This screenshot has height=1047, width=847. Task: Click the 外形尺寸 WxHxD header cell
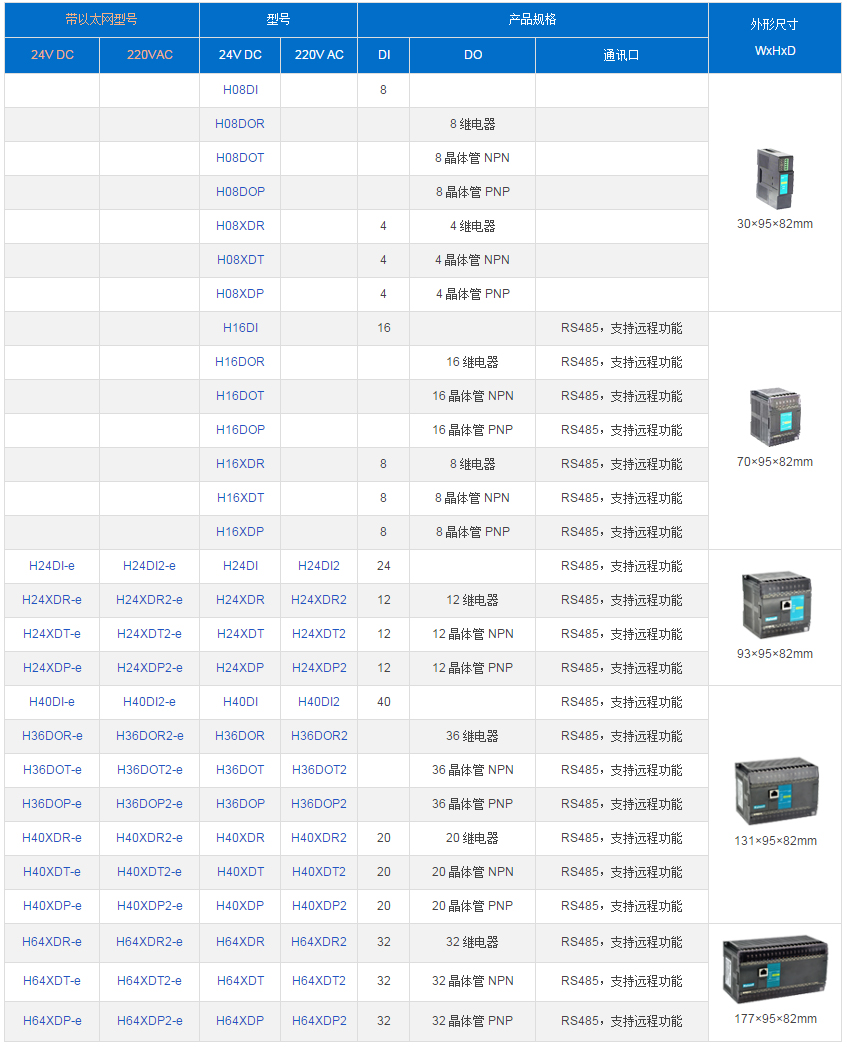(x=775, y=38)
